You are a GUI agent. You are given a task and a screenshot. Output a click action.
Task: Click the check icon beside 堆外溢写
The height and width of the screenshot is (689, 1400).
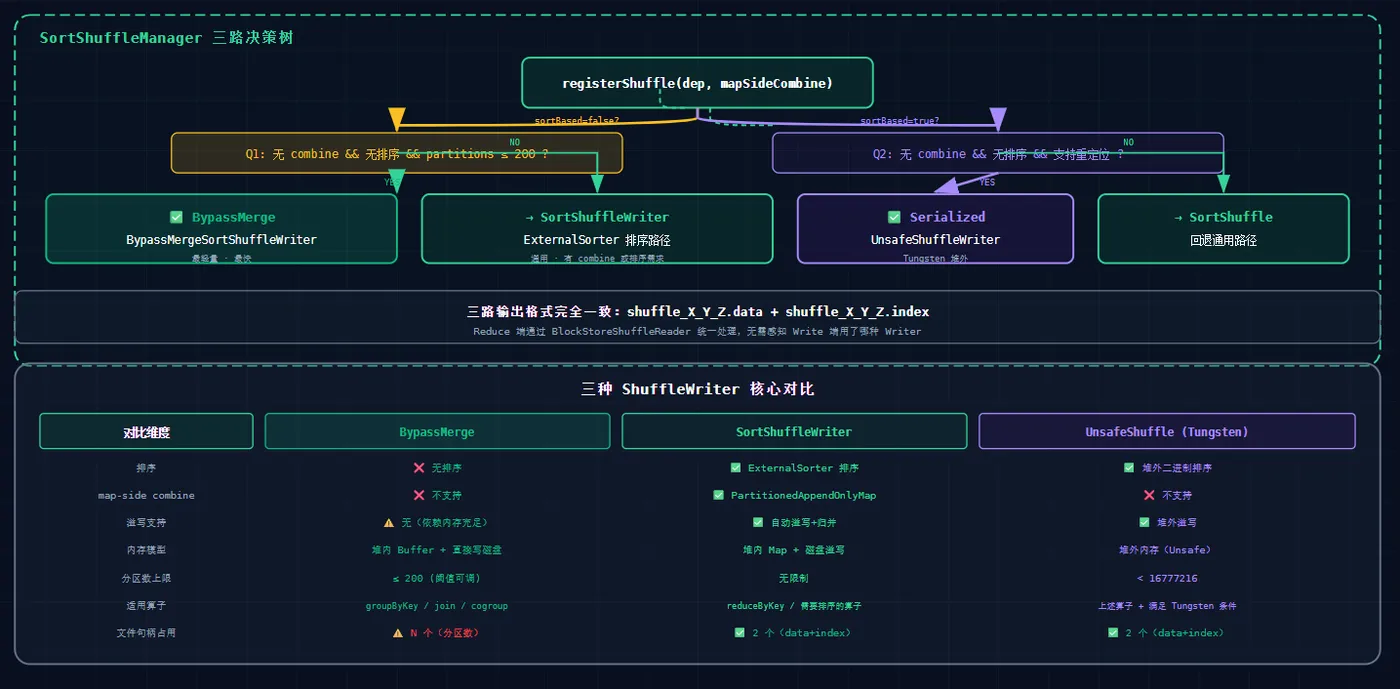(x=1145, y=522)
